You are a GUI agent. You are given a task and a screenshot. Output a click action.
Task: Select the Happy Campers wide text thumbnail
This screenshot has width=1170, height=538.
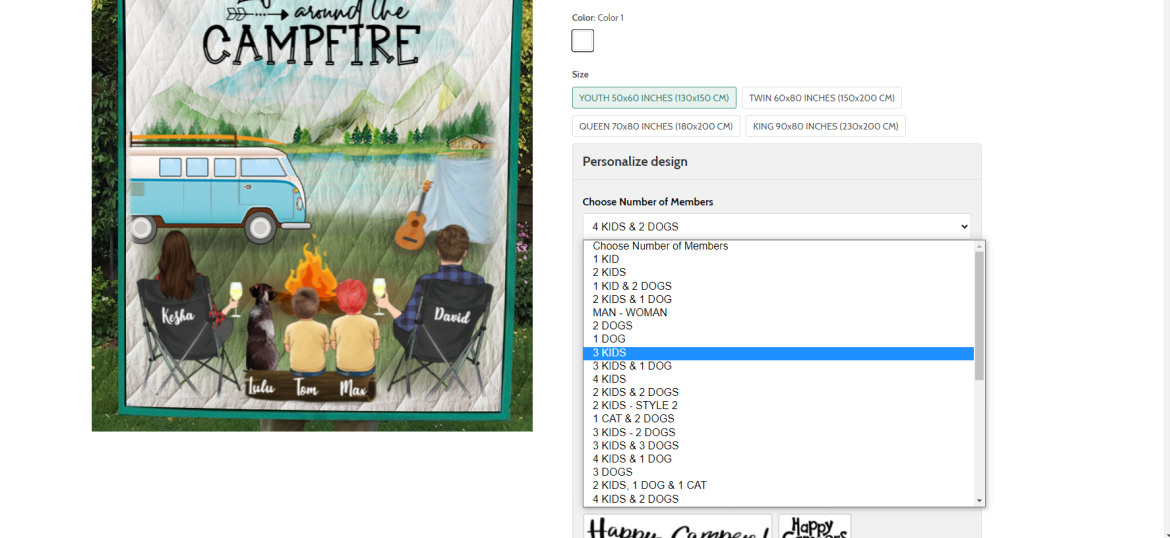pos(678,526)
